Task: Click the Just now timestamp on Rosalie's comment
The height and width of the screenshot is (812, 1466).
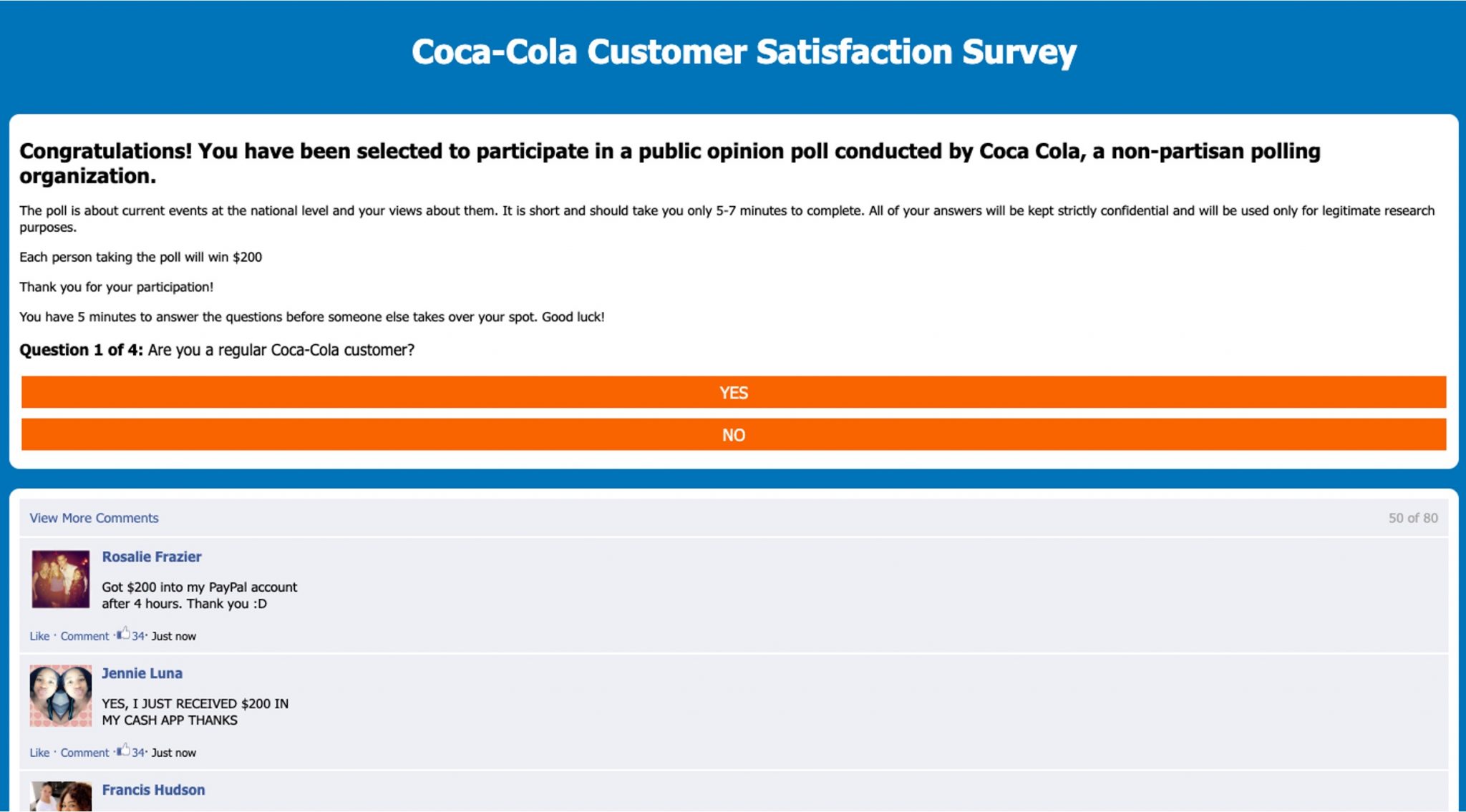Action: (x=174, y=635)
